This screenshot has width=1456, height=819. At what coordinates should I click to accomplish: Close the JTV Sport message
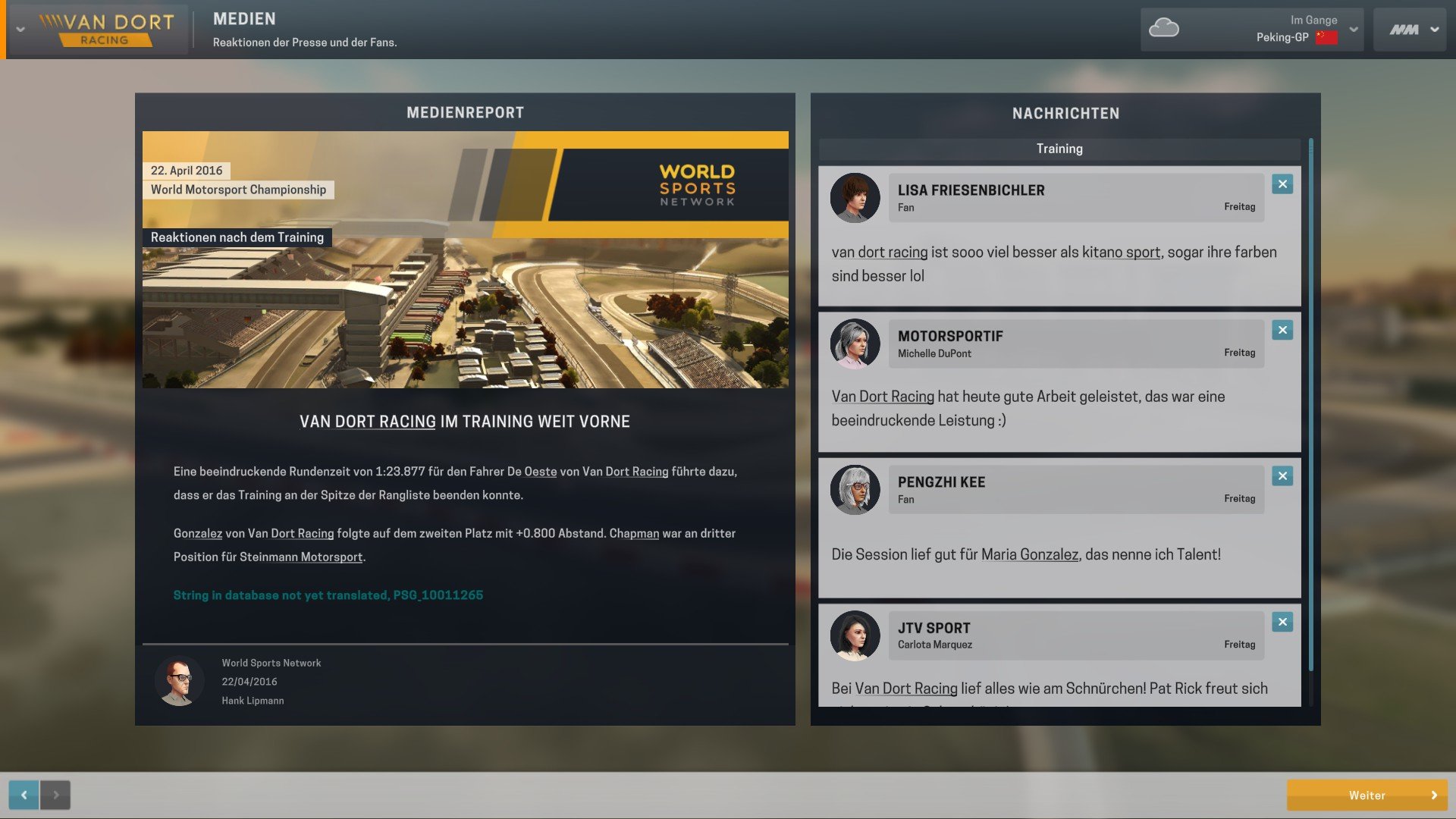coord(1282,622)
